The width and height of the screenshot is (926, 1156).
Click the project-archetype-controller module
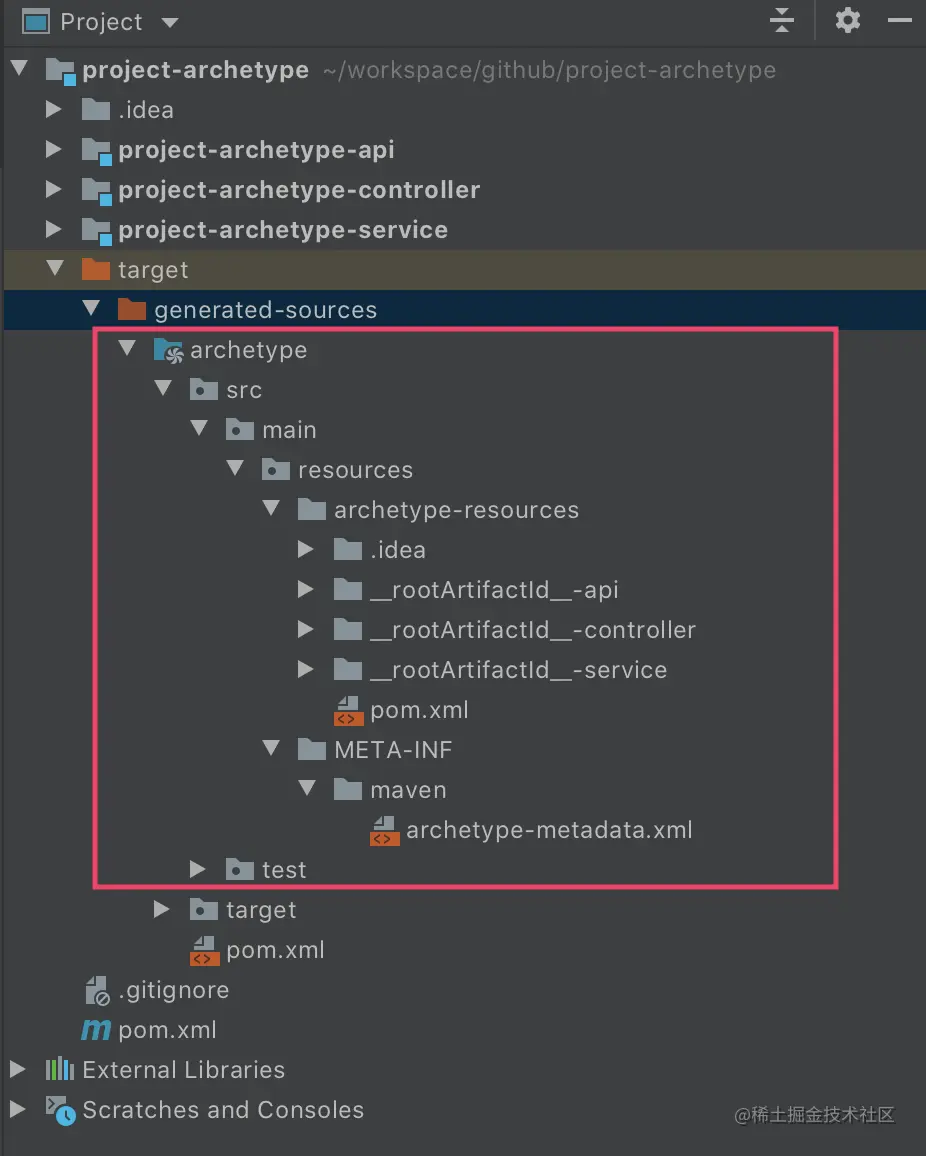coord(298,190)
